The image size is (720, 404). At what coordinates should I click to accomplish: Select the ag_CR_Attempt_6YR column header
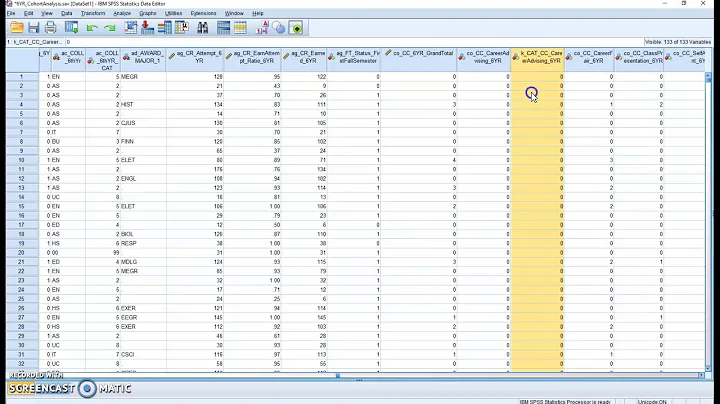click(x=195, y=60)
